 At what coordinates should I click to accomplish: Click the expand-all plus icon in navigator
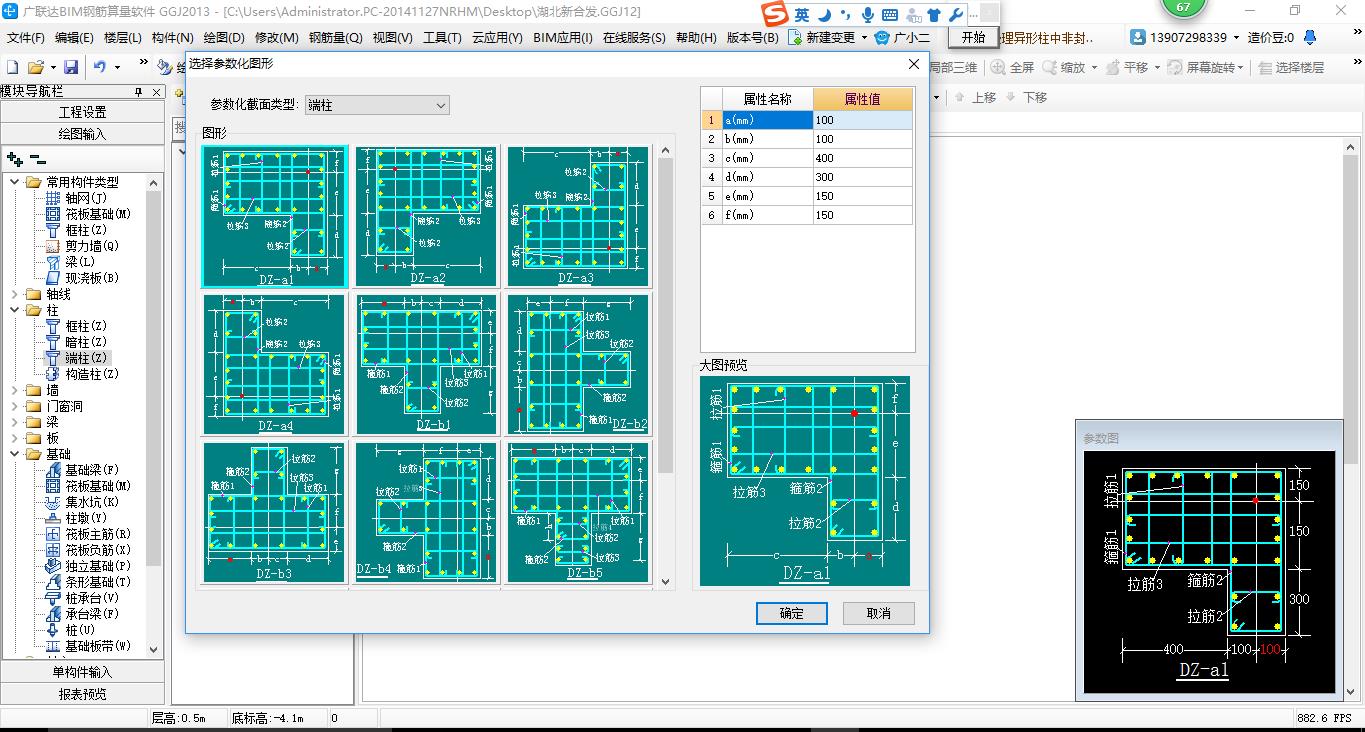click(x=15, y=159)
